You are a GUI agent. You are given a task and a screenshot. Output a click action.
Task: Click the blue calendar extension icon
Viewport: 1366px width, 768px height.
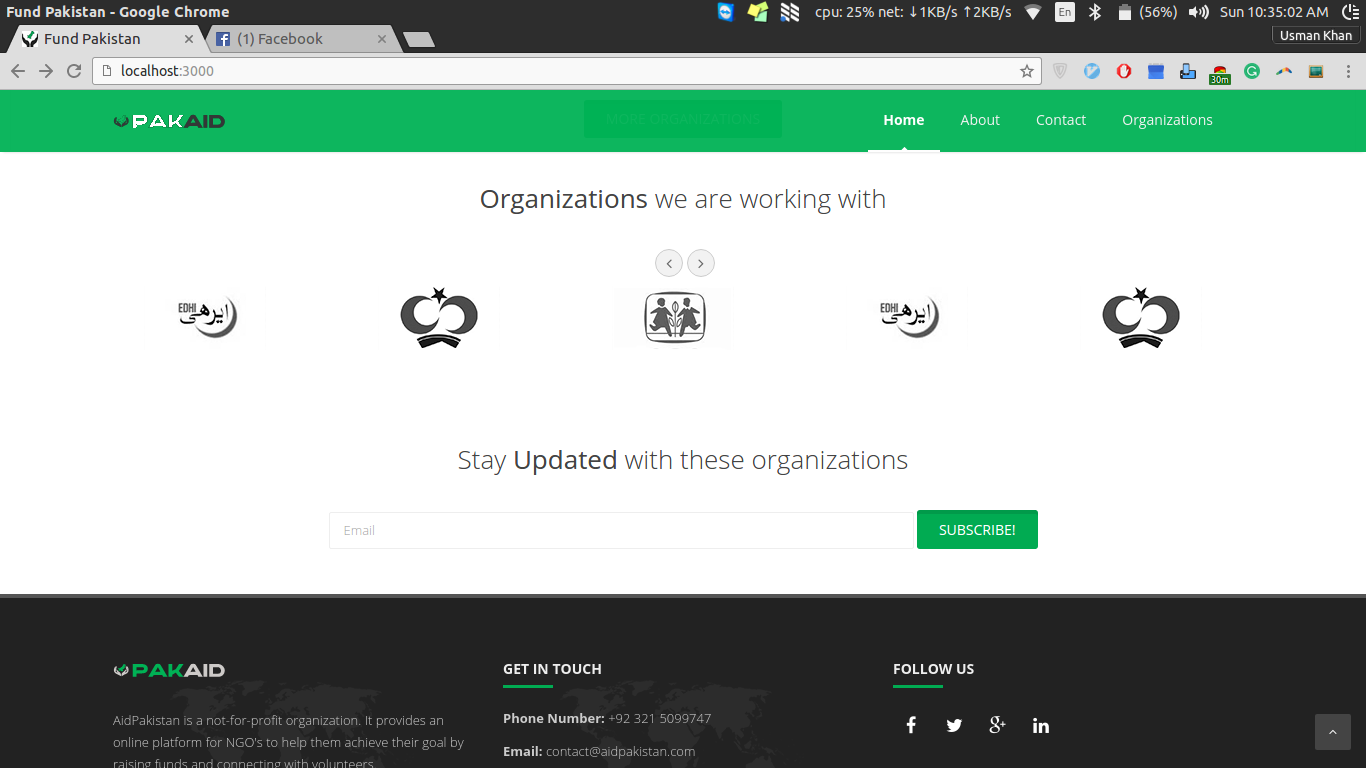click(1156, 71)
